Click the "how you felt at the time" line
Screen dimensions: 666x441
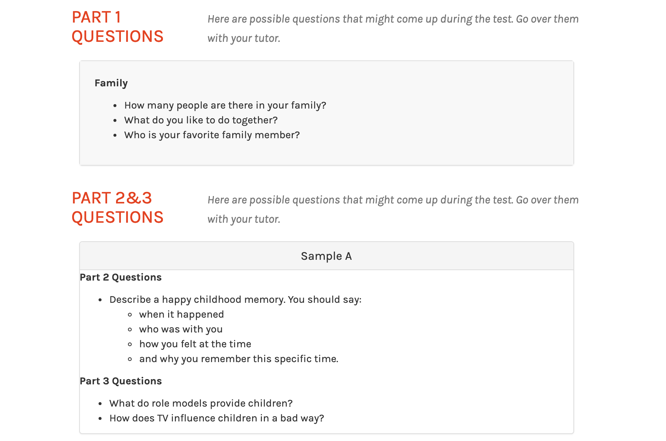click(195, 344)
